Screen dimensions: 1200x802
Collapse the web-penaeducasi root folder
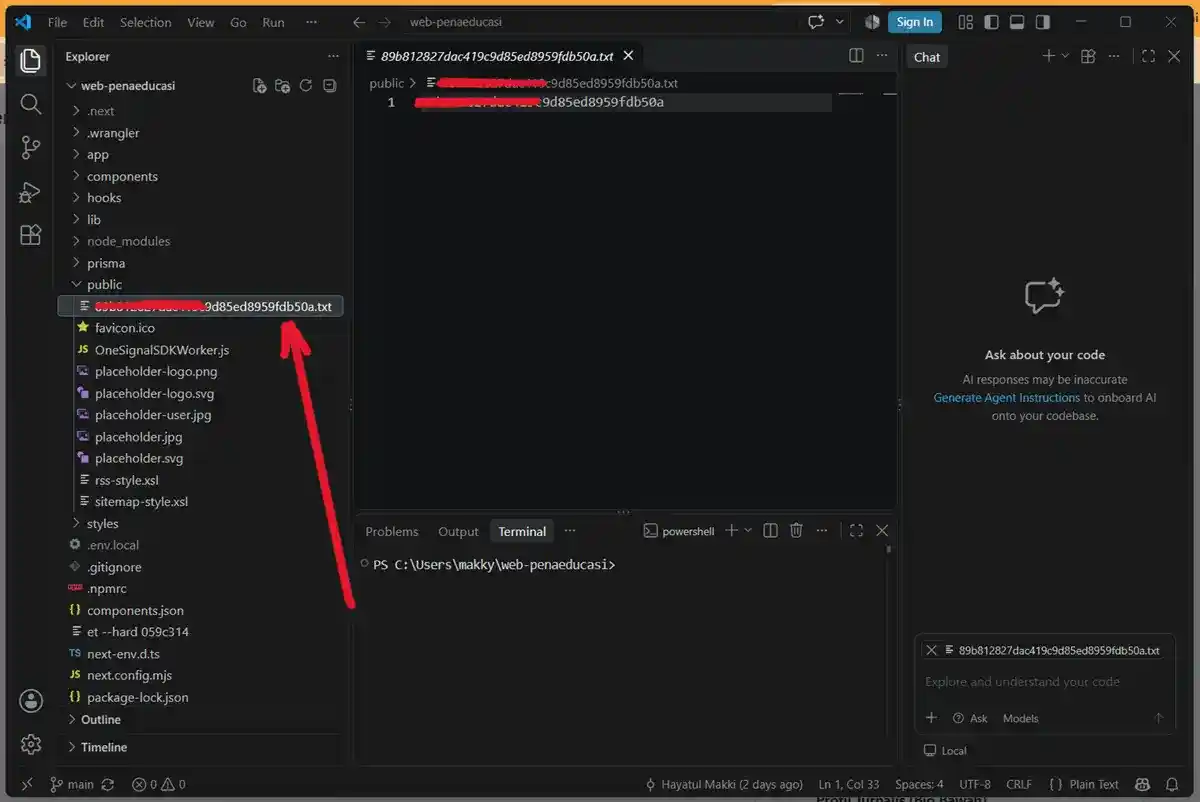[x=127, y=86]
